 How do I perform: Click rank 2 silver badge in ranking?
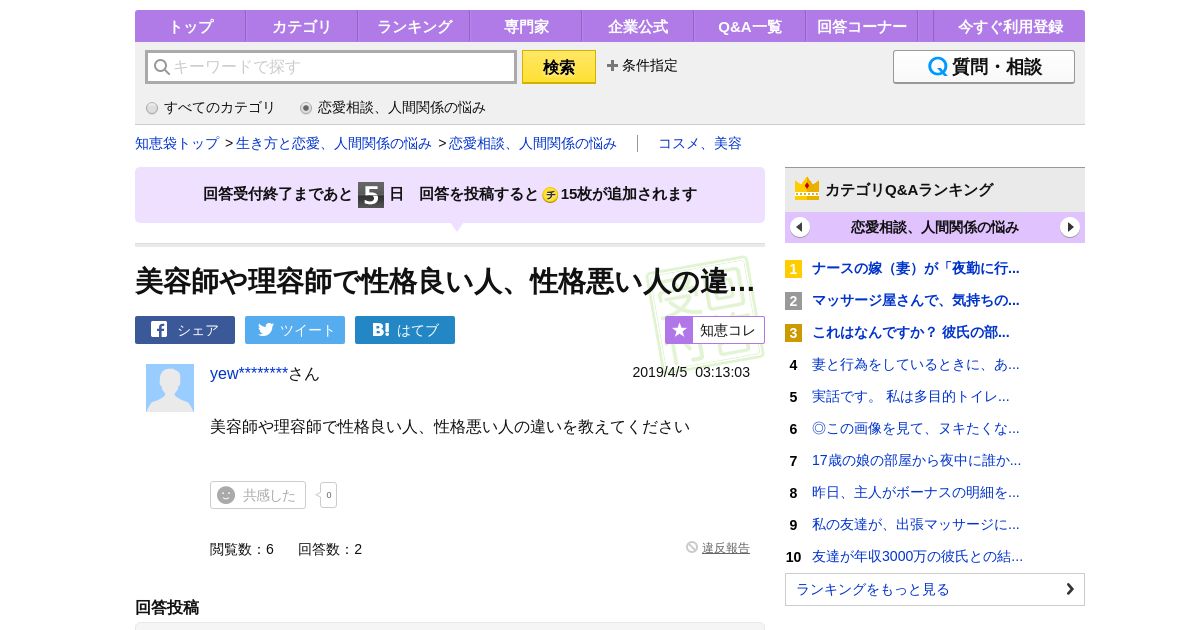pyautogui.click(x=793, y=301)
